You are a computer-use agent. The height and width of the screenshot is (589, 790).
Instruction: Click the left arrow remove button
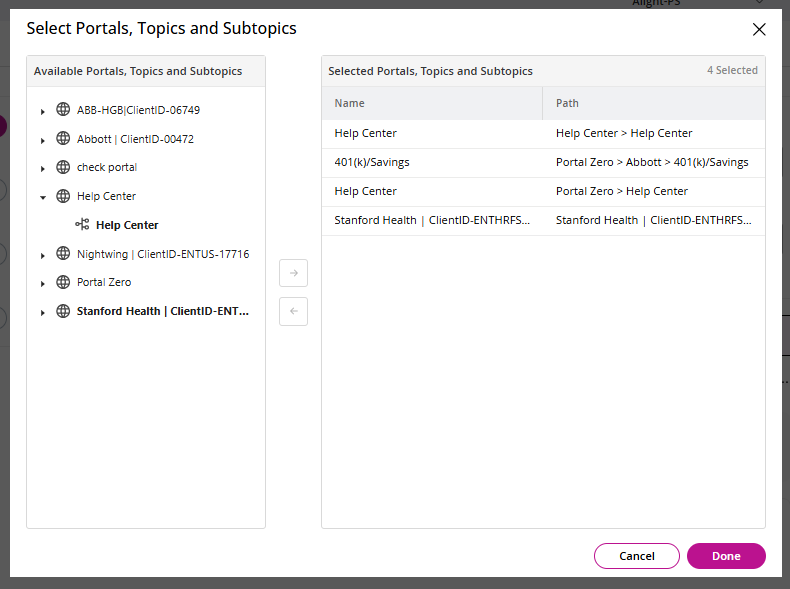(293, 311)
